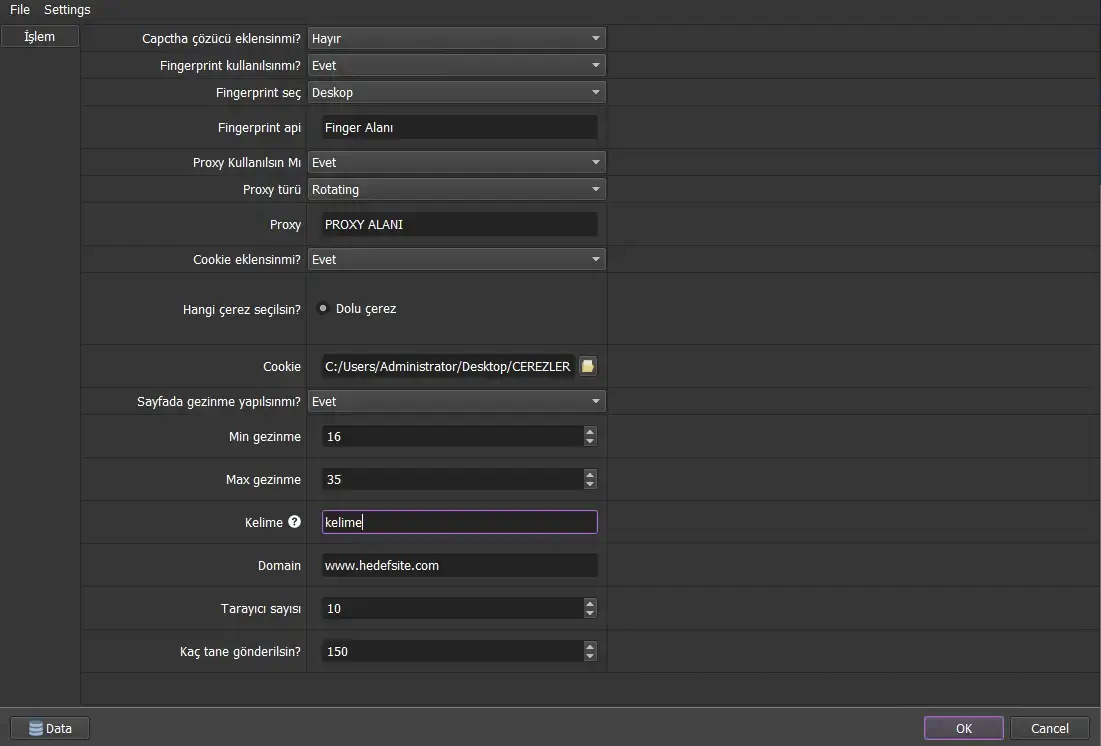Image resolution: width=1101 pixels, height=746 pixels.
Task: Decrease Kaç tane gönderilsin with down arrow
Action: [x=590, y=657]
